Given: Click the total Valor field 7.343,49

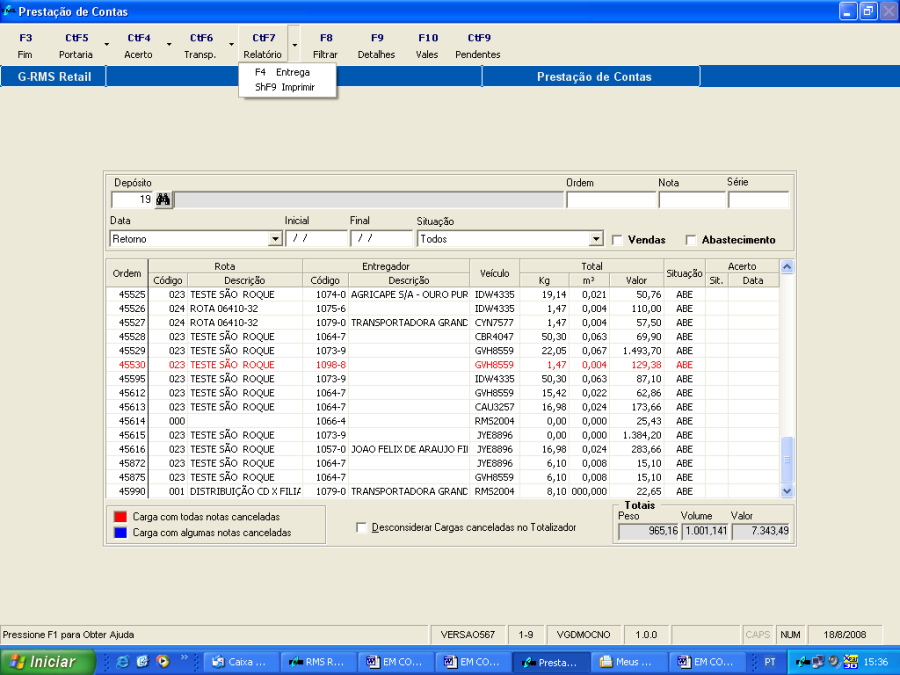Looking at the screenshot, I should [x=761, y=532].
